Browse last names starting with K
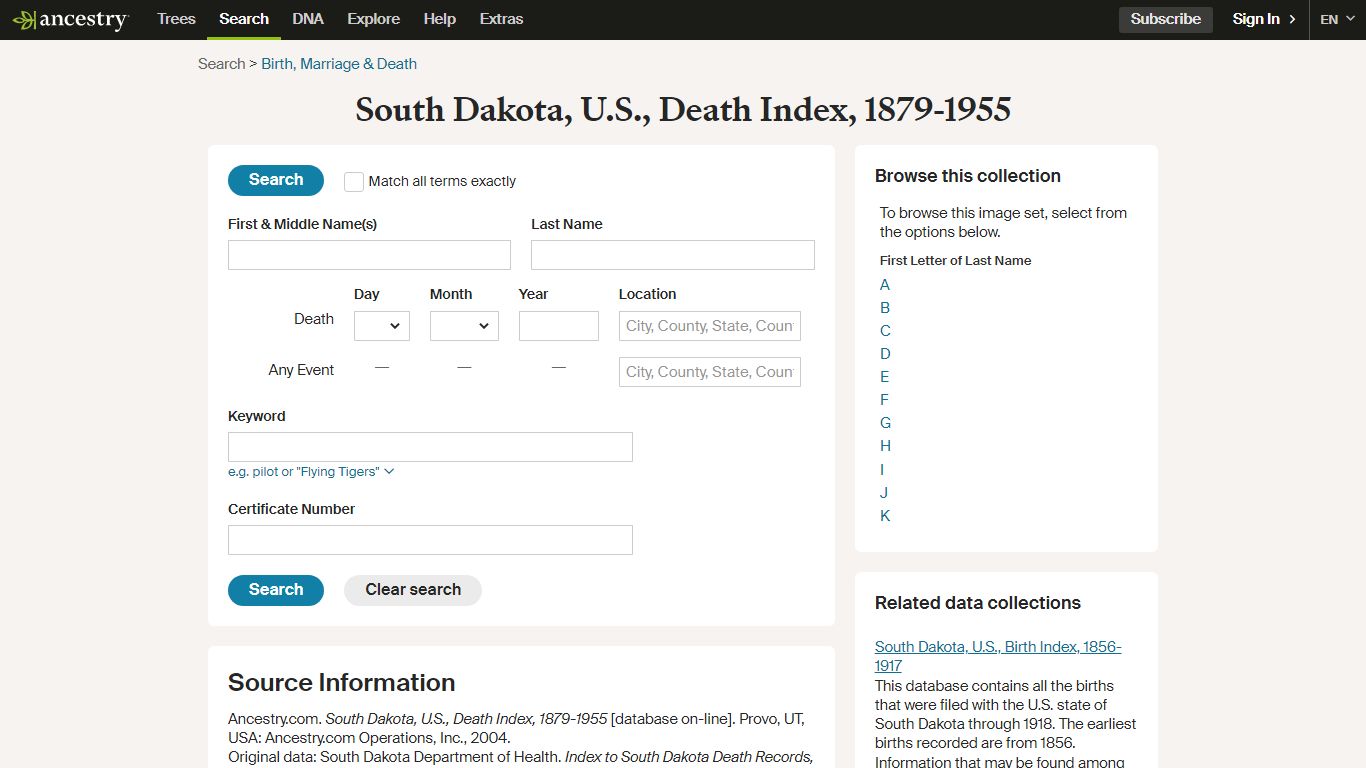The width and height of the screenshot is (1366, 768). tap(885, 516)
